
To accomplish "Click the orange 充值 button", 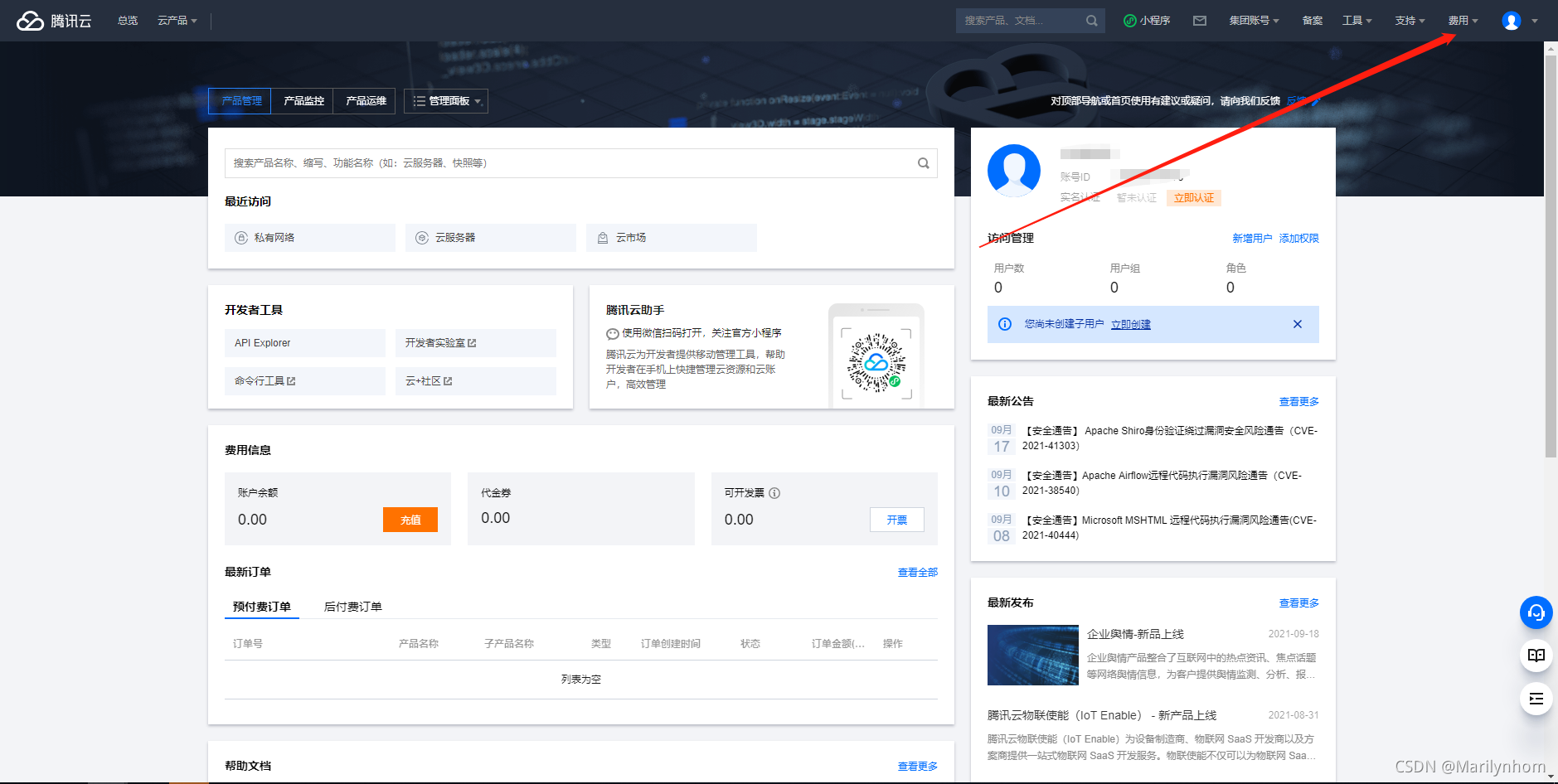I will [410, 520].
